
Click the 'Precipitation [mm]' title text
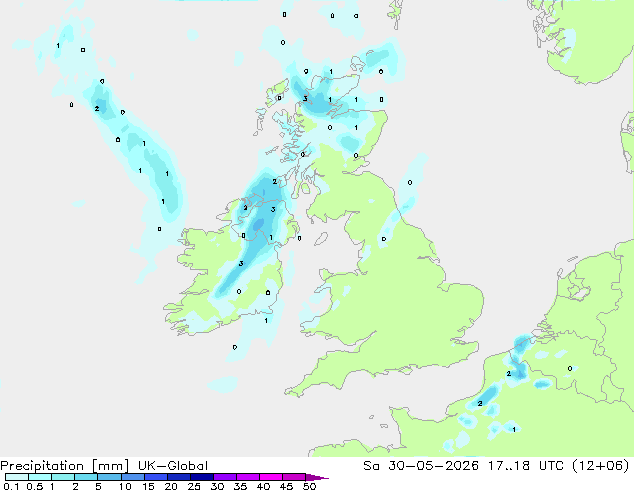65,466
